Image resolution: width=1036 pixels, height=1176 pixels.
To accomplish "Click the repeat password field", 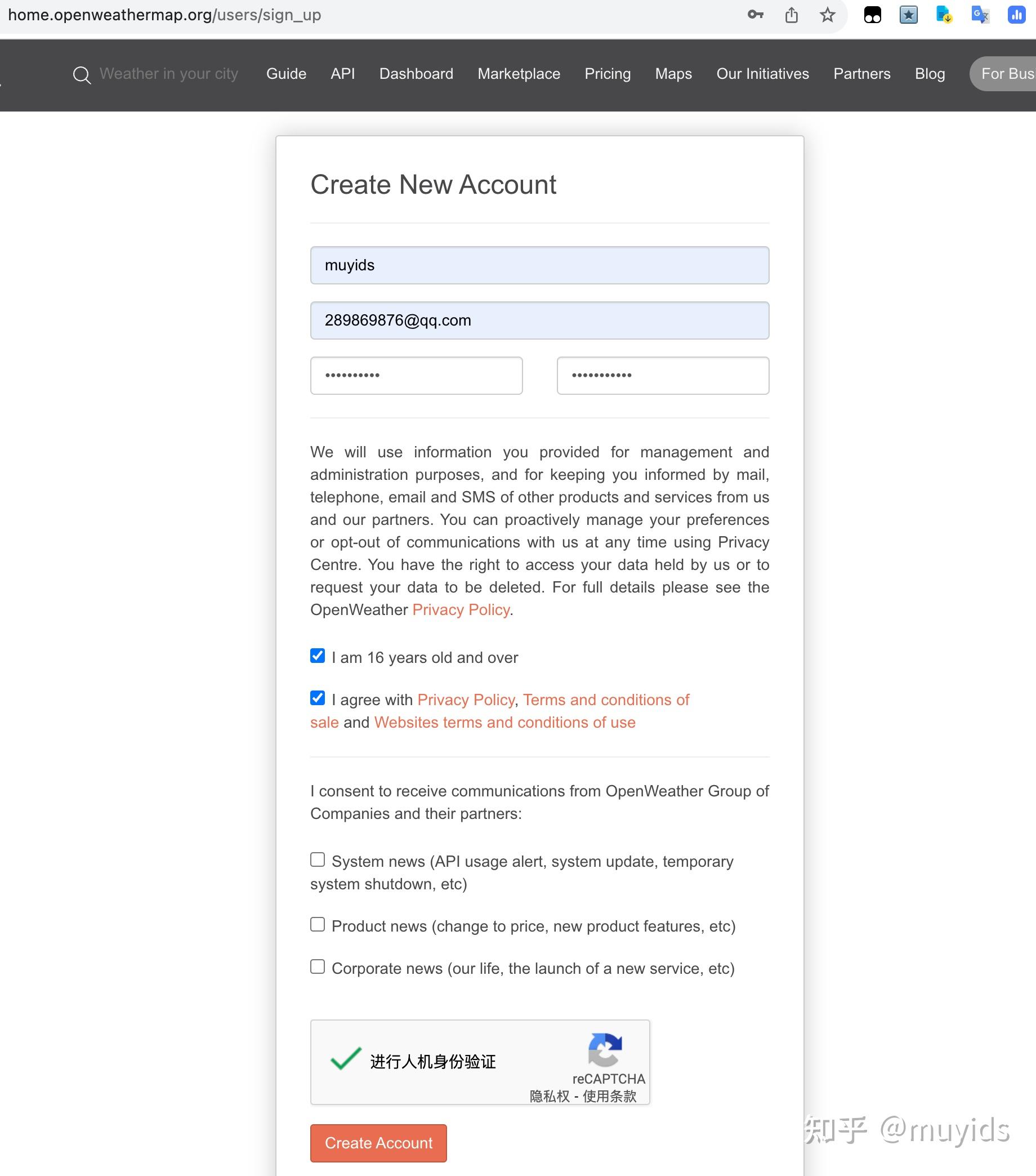I will (x=663, y=376).
